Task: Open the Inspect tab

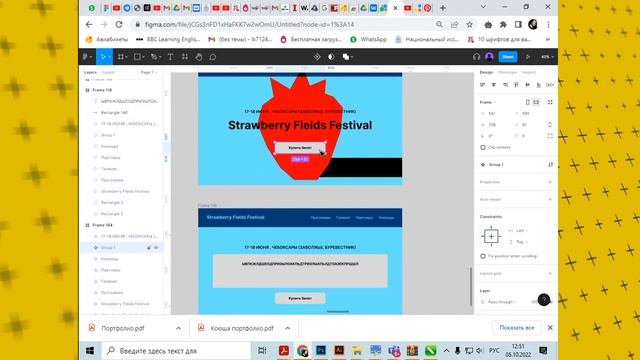Action: point(529,72)
